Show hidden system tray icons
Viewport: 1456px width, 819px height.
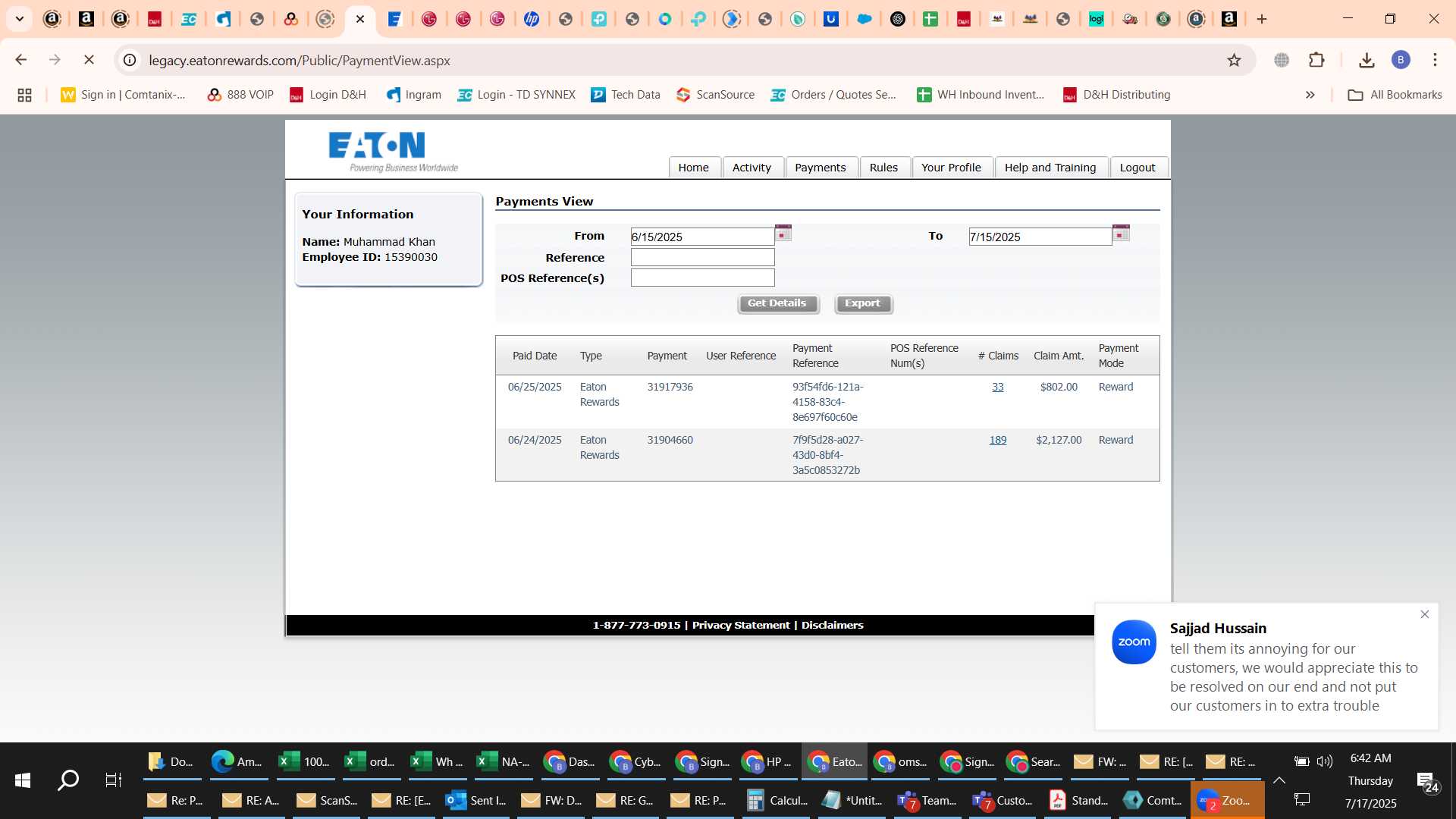[x=1279, y=780]
